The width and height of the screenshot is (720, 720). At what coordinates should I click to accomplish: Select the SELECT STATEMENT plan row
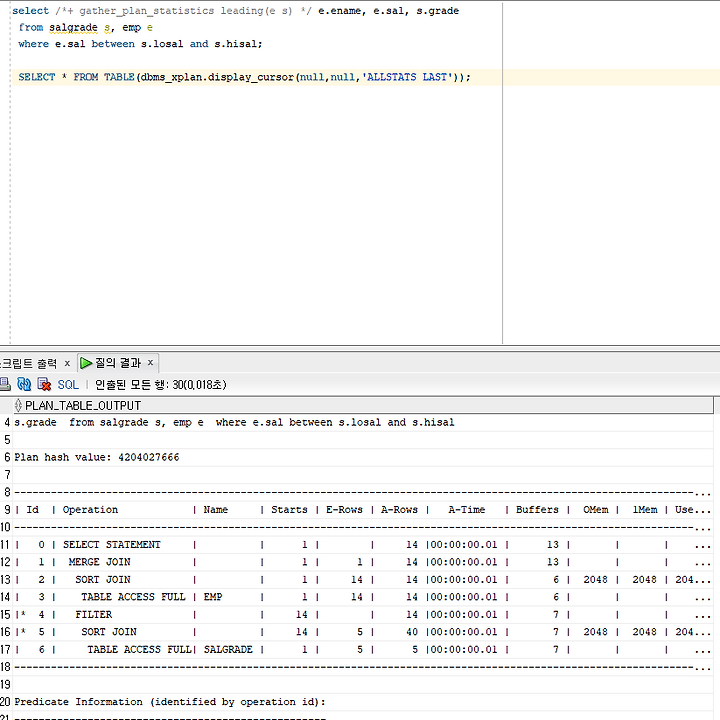(363, 545)
